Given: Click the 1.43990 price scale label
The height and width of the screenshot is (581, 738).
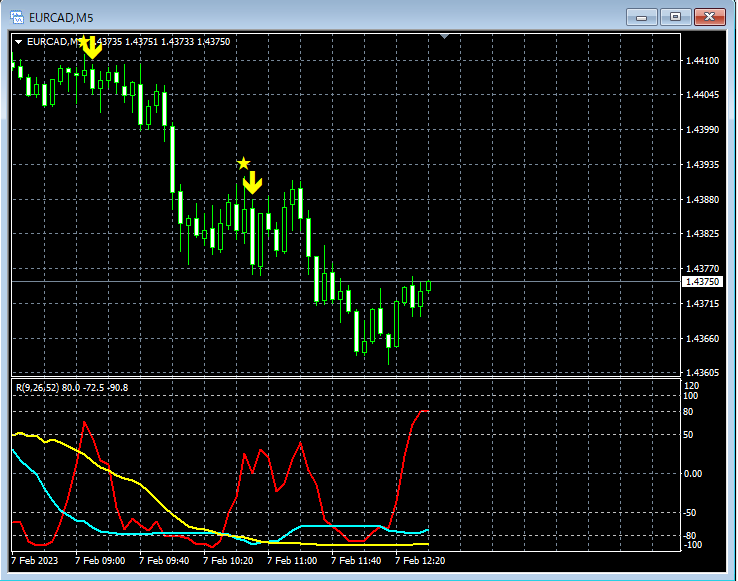Looking at the screenshot, I should pos(702,129).
